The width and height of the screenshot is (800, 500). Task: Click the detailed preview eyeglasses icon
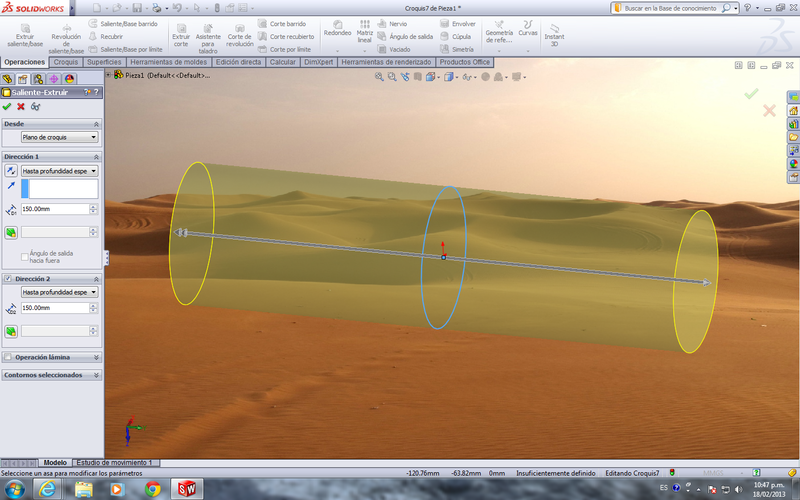coord(35,107)
